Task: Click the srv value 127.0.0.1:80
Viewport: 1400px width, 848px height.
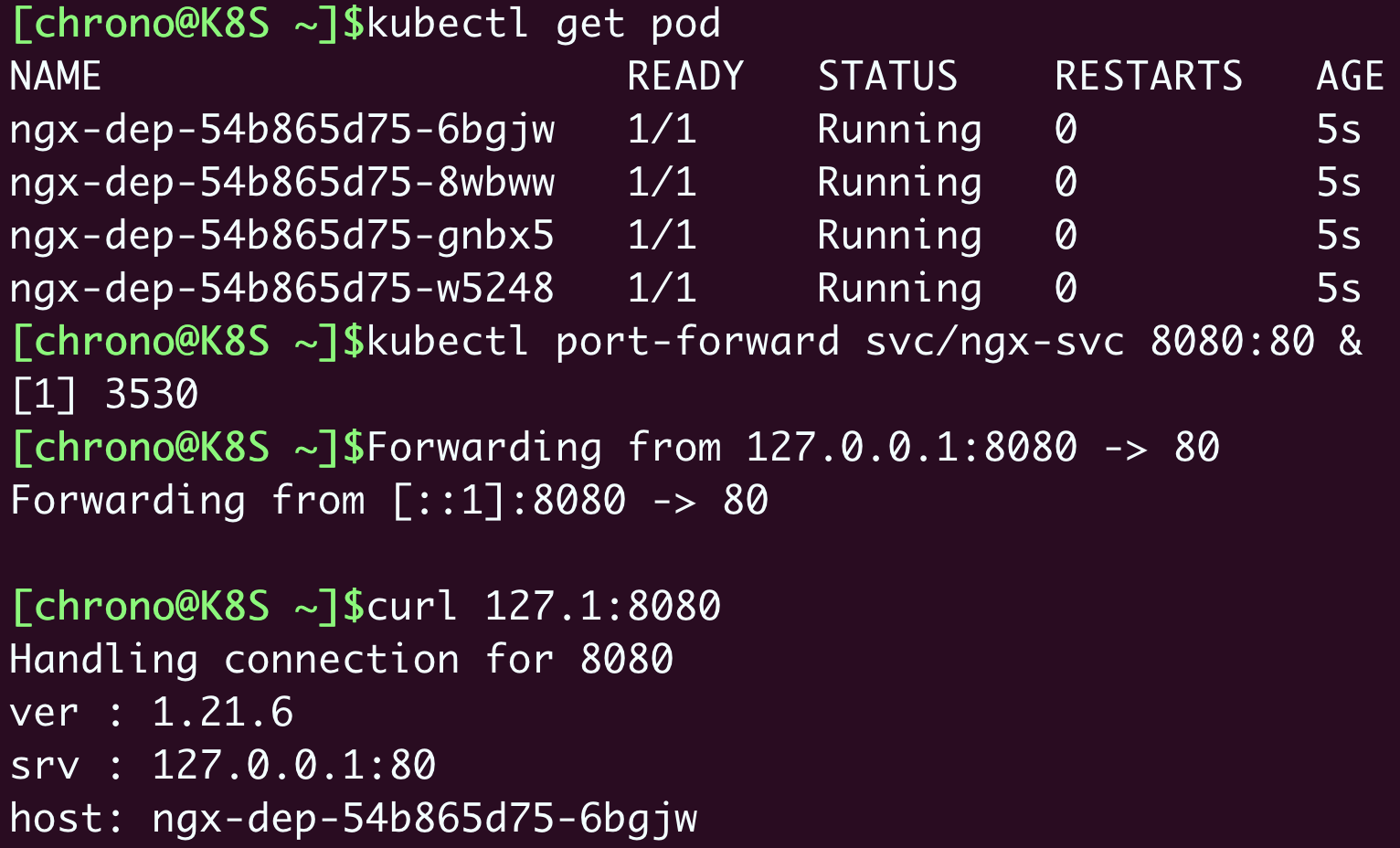Action: (x=293, y=766)
